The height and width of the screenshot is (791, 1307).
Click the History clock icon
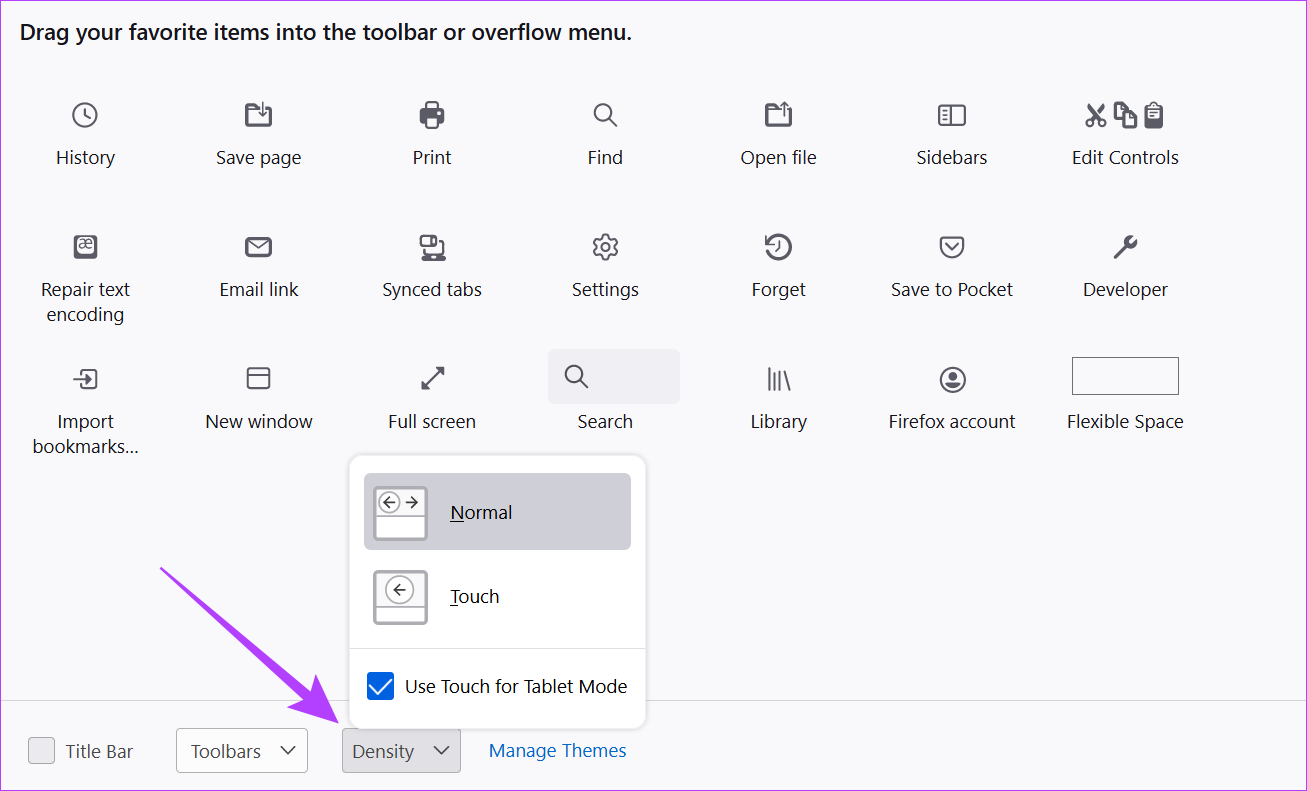click(x=85, y=116)
